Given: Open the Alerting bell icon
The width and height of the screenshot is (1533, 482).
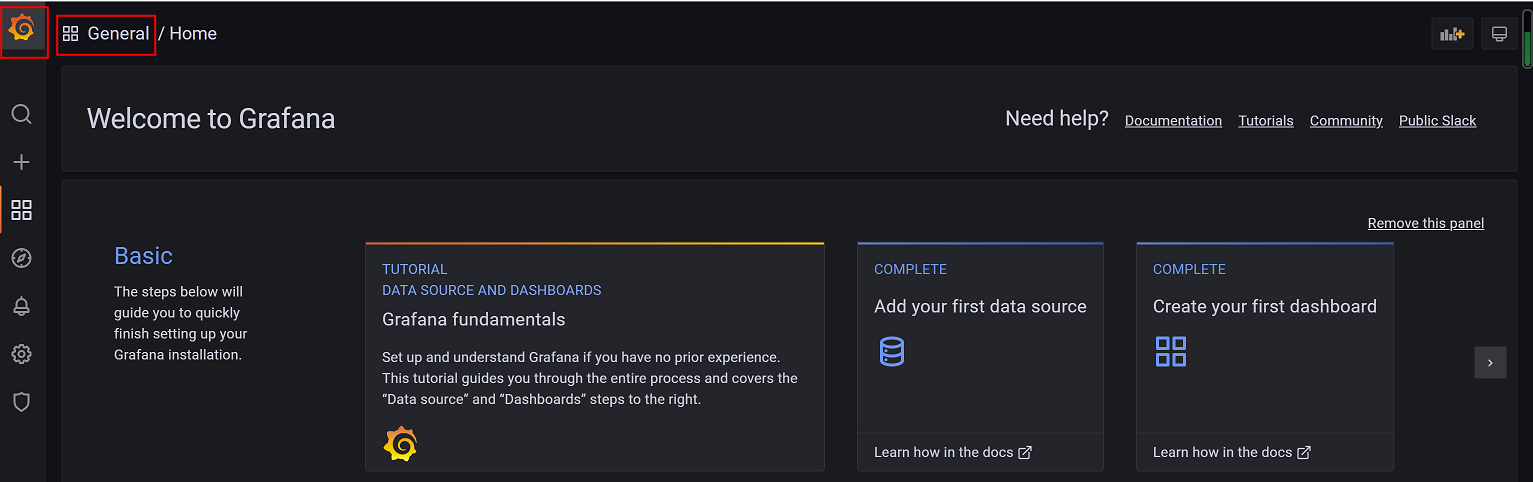Looking at the screenshot, I should coord(21,306).
